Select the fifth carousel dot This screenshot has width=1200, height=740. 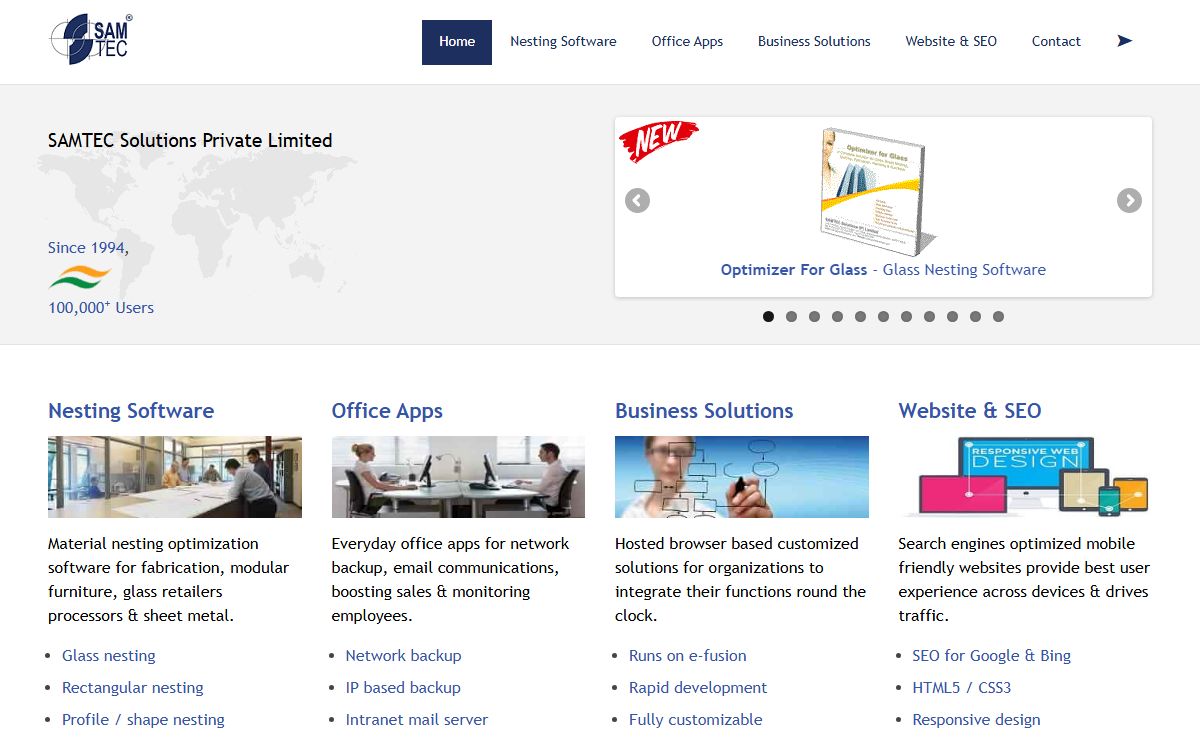pos(860,316)
